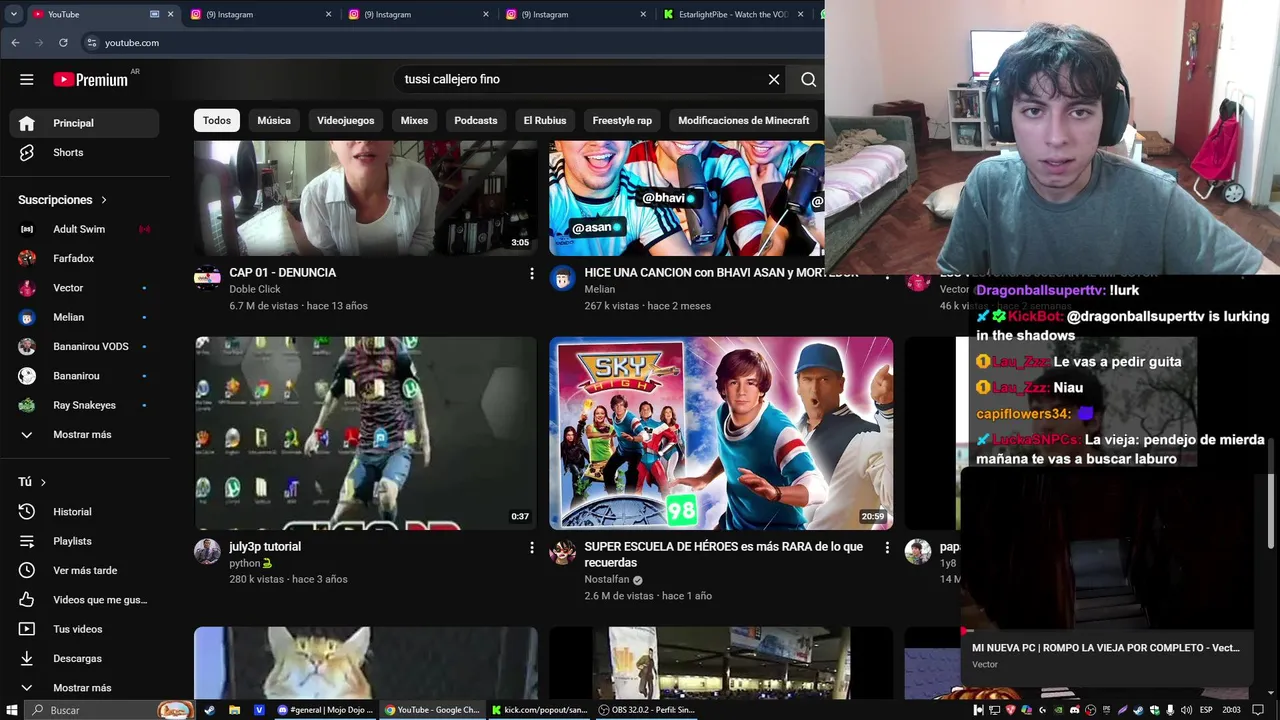This screenshot has width=1280, height=720.
Task: Open options for CAP 01 - DENUNCIA video
Action: point(531,274)
